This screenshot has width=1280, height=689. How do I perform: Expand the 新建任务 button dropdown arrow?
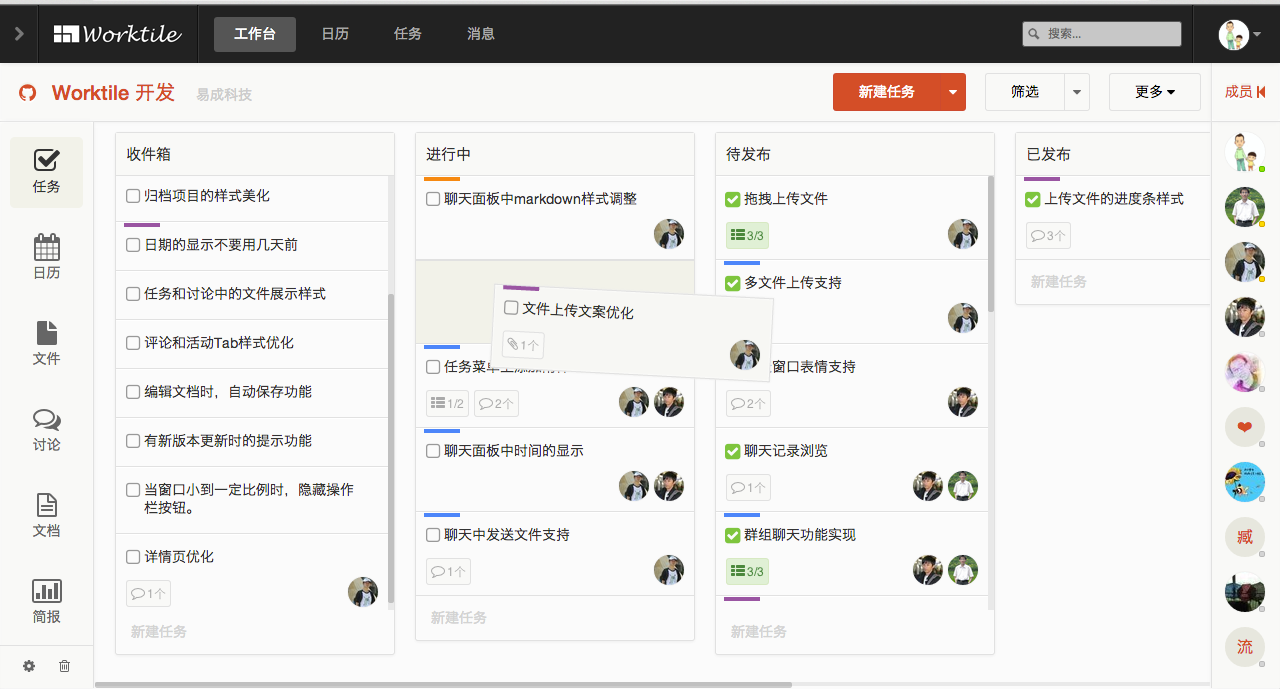coord(952,92)
